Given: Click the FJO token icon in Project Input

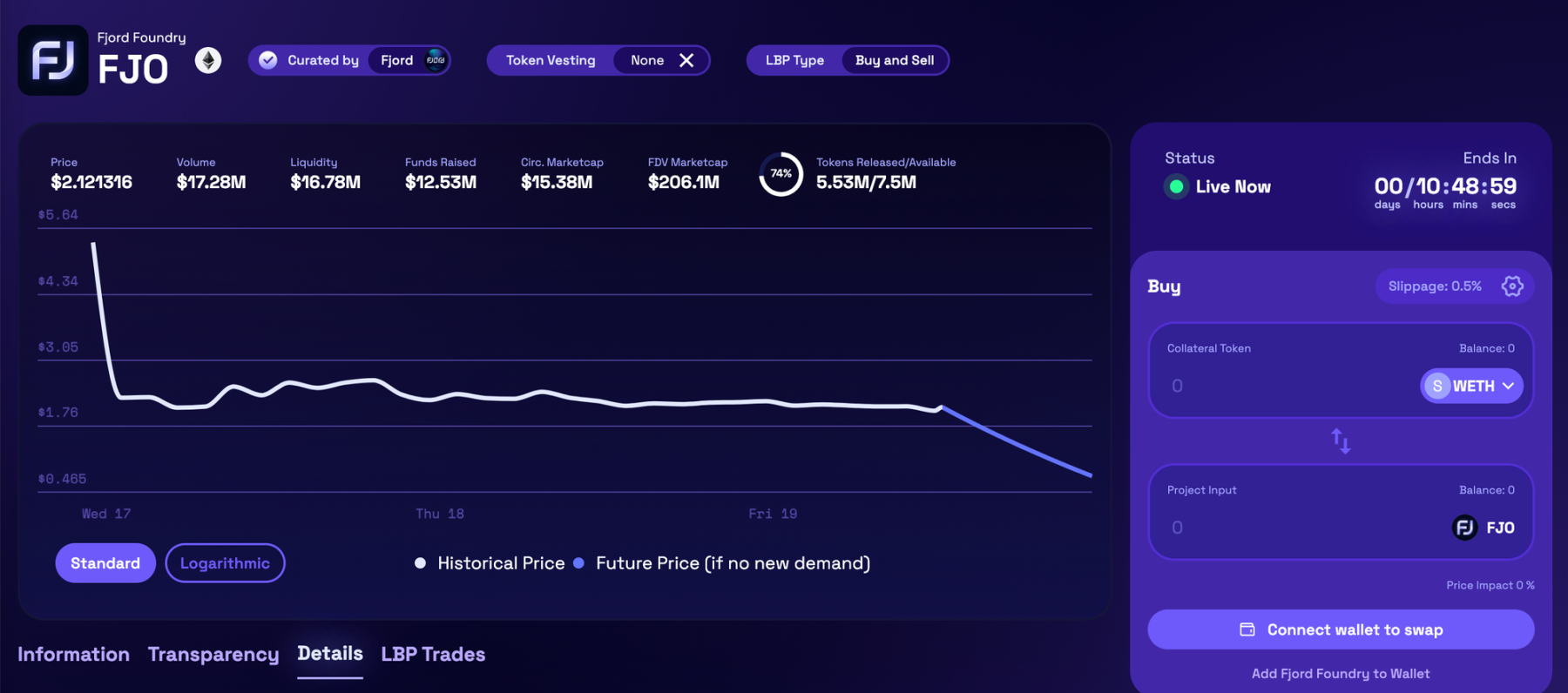Looking at the screenshot, I should tap(1464, 528).
